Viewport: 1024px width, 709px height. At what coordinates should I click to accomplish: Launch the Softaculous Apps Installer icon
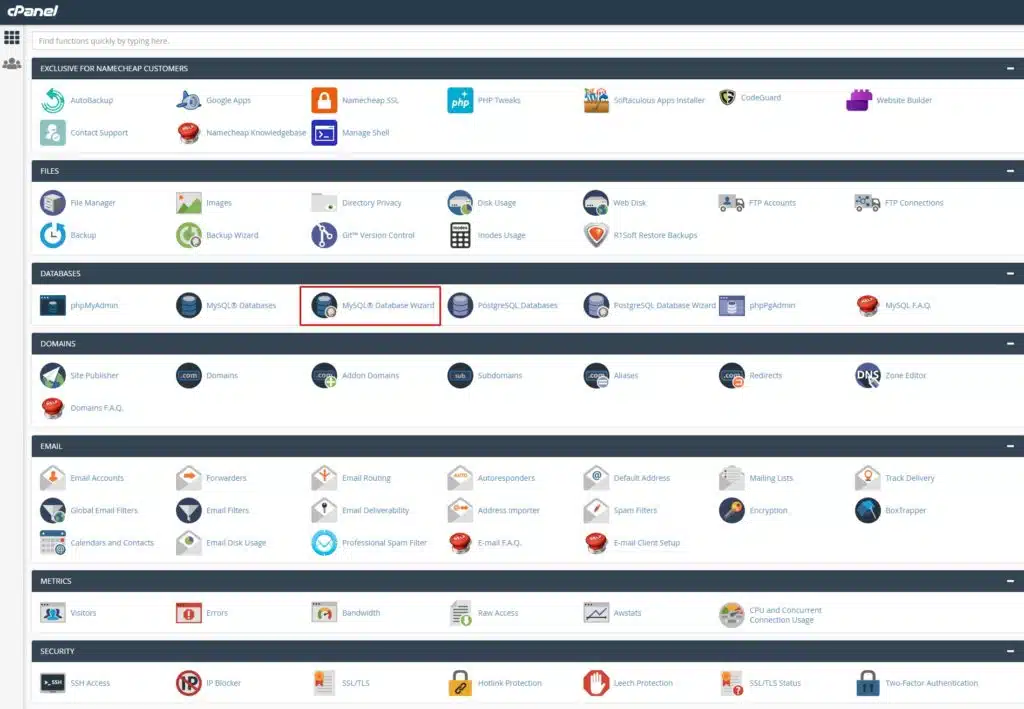point(596,101)
